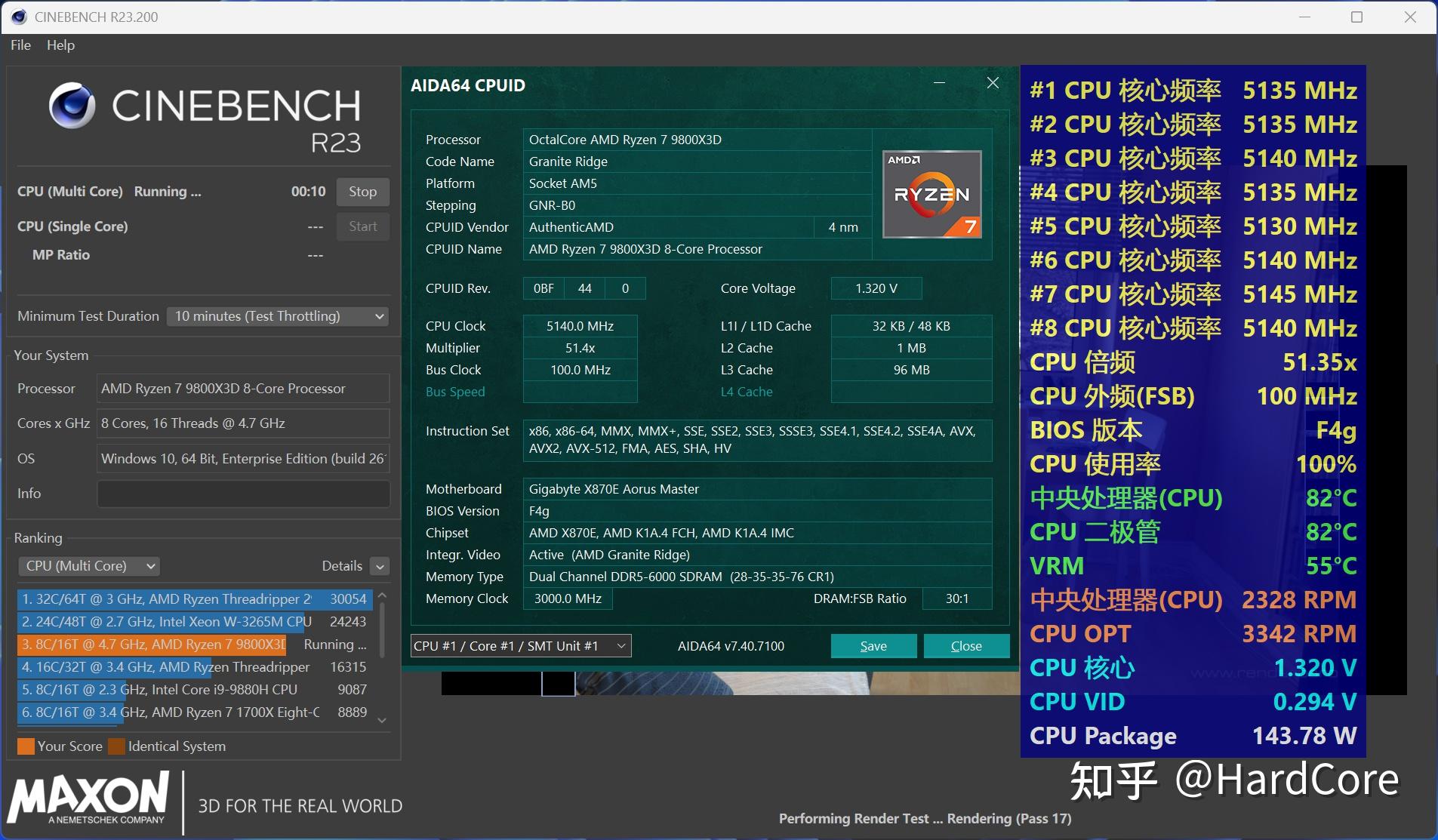
Task: Click the round Cinebench logo above R23
Action: tap(72, 106)
